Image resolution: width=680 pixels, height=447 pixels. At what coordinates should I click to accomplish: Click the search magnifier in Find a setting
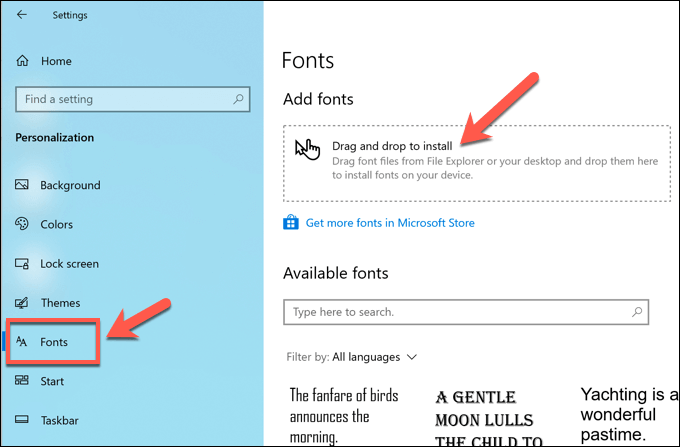tap(238, 100)
